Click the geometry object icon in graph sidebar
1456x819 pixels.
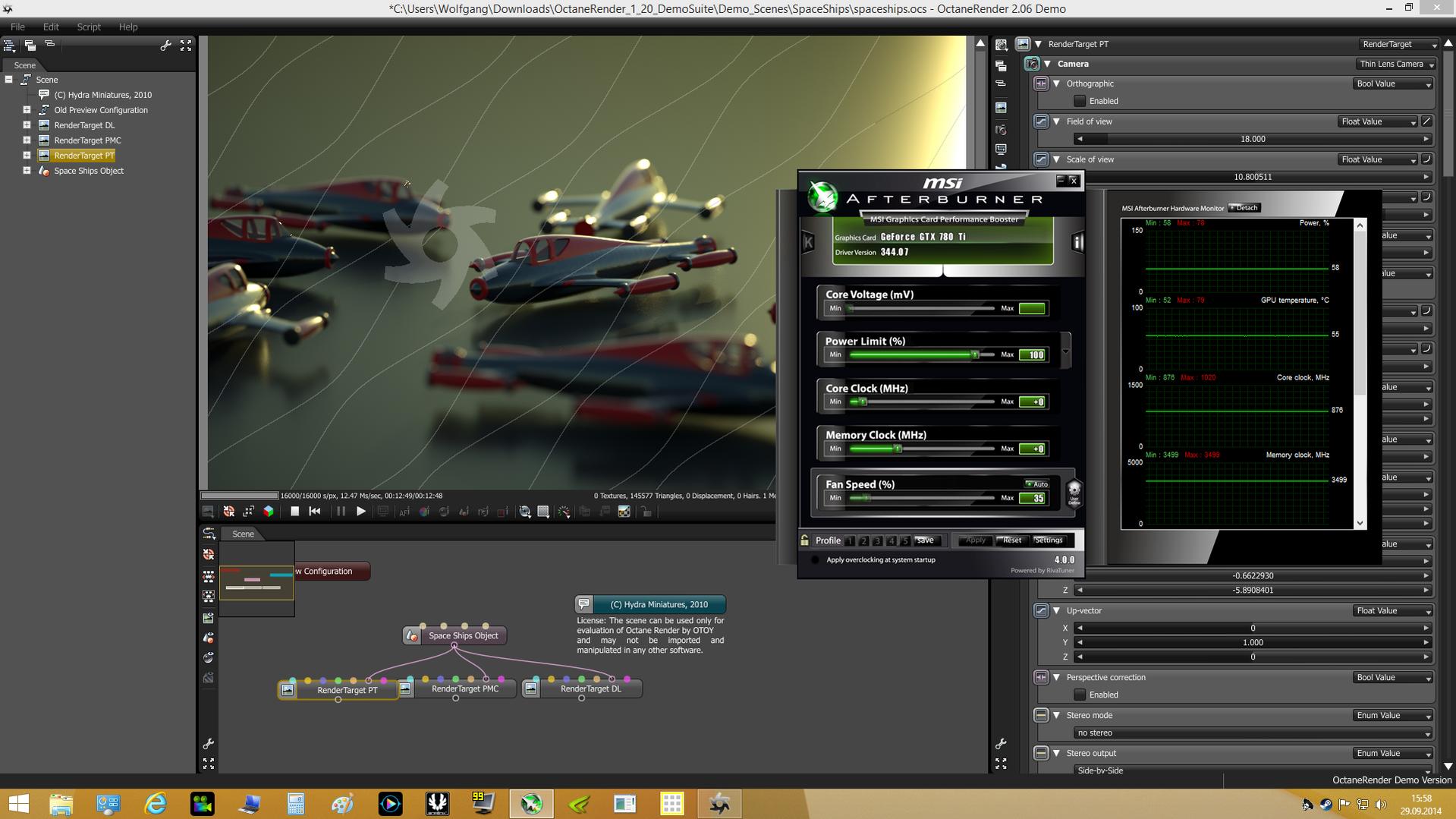coord(209,638)
